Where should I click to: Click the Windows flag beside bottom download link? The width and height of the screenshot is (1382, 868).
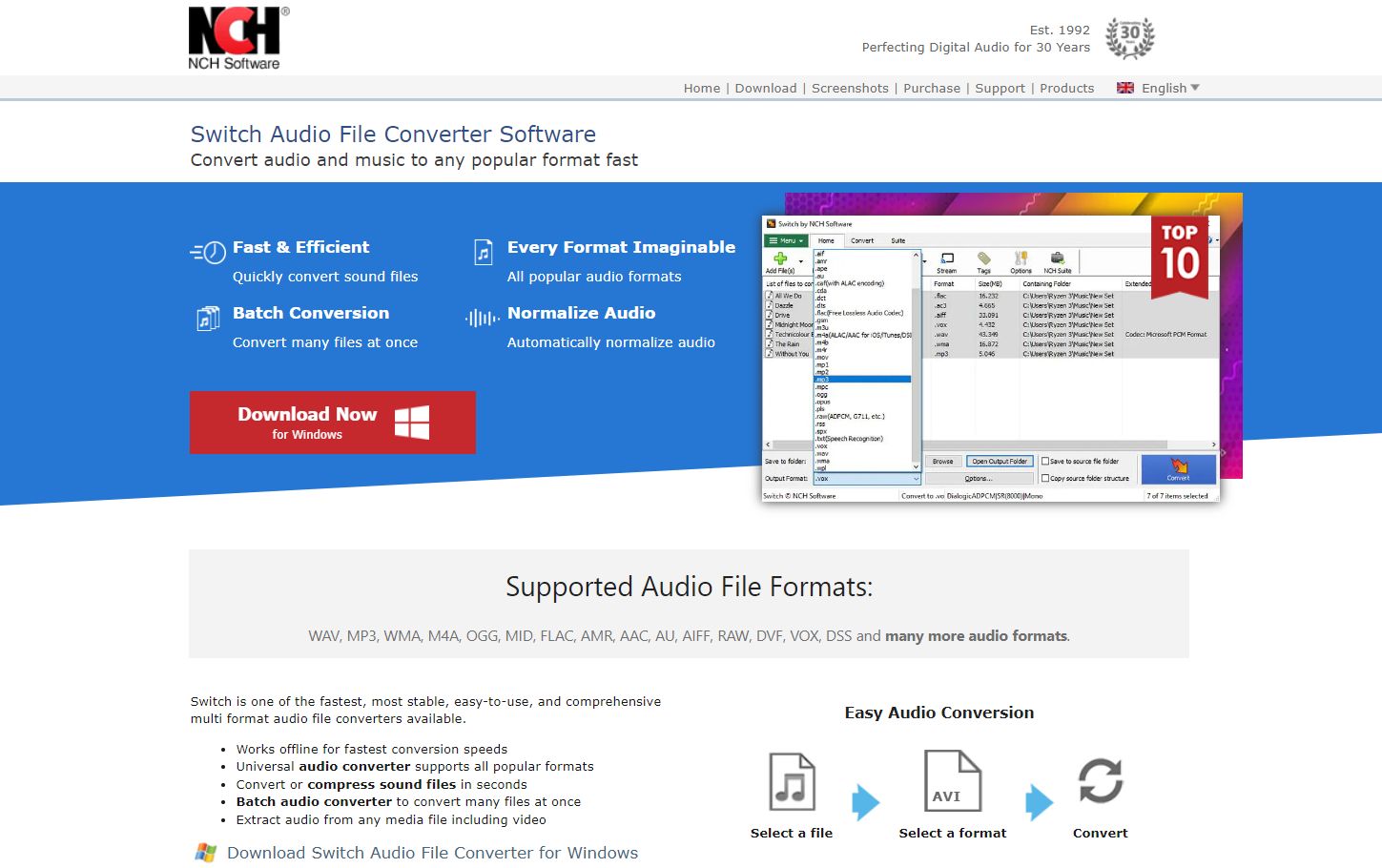[205, 853]
